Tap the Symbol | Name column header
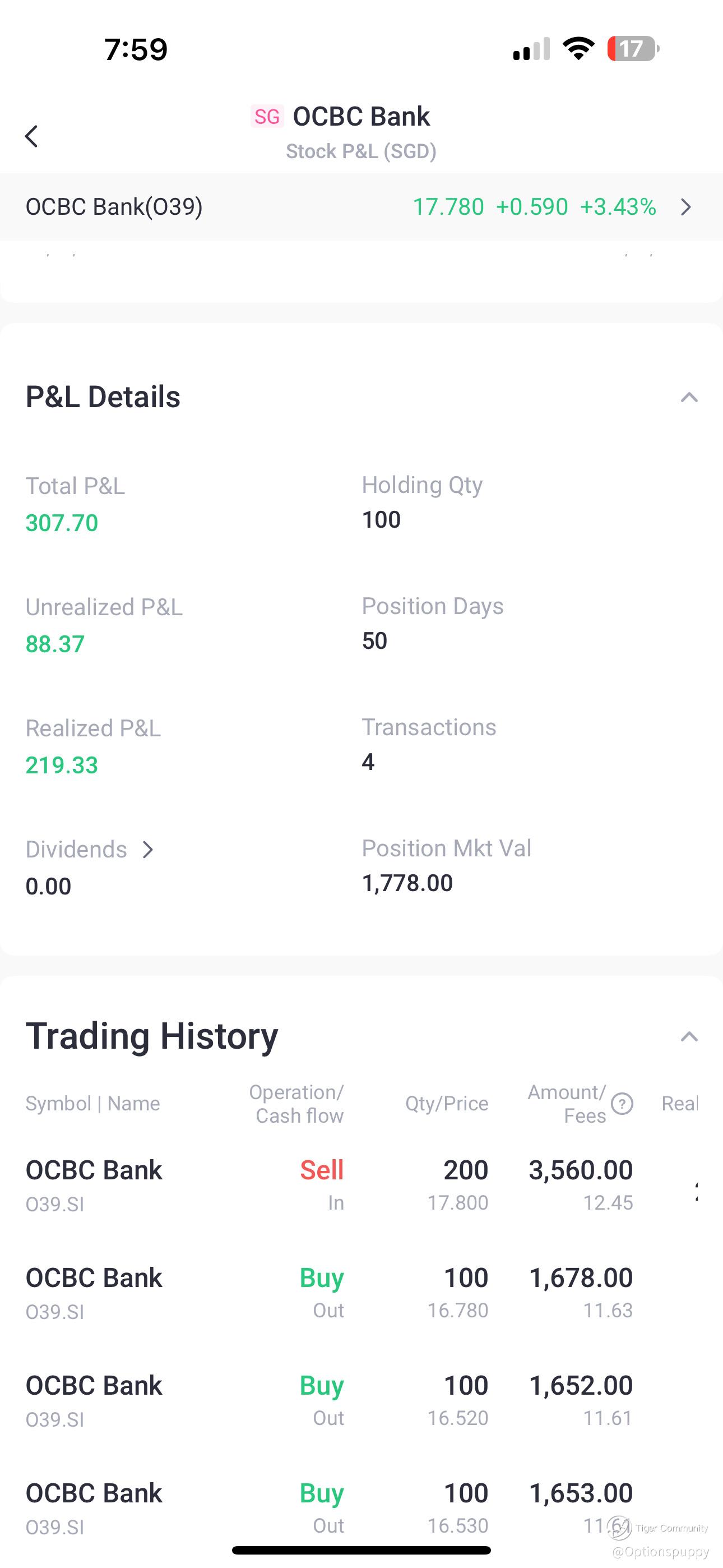Image resolution: width=723 pixels, height=1568 pixels. point(92,1104)
